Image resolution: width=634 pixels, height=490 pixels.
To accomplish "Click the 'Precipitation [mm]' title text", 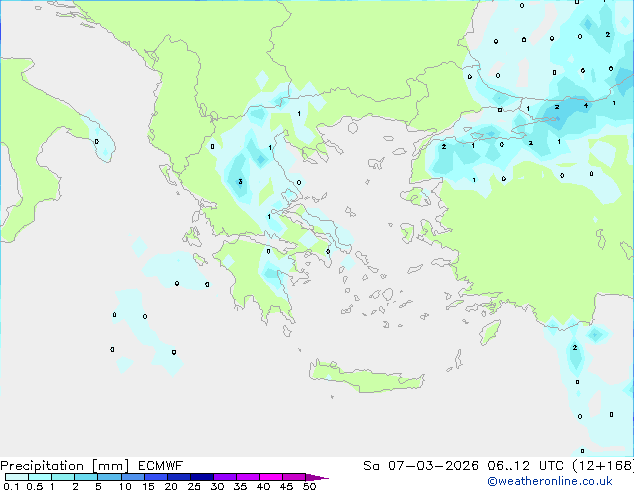I will pyautogui.click(x=64, y=466).
